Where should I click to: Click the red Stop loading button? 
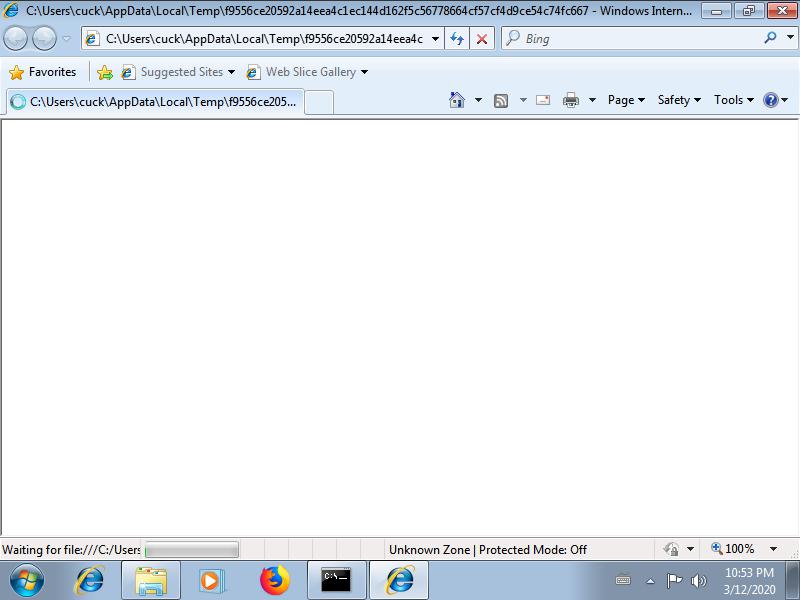pyautogui.click(x=482, y=39)
